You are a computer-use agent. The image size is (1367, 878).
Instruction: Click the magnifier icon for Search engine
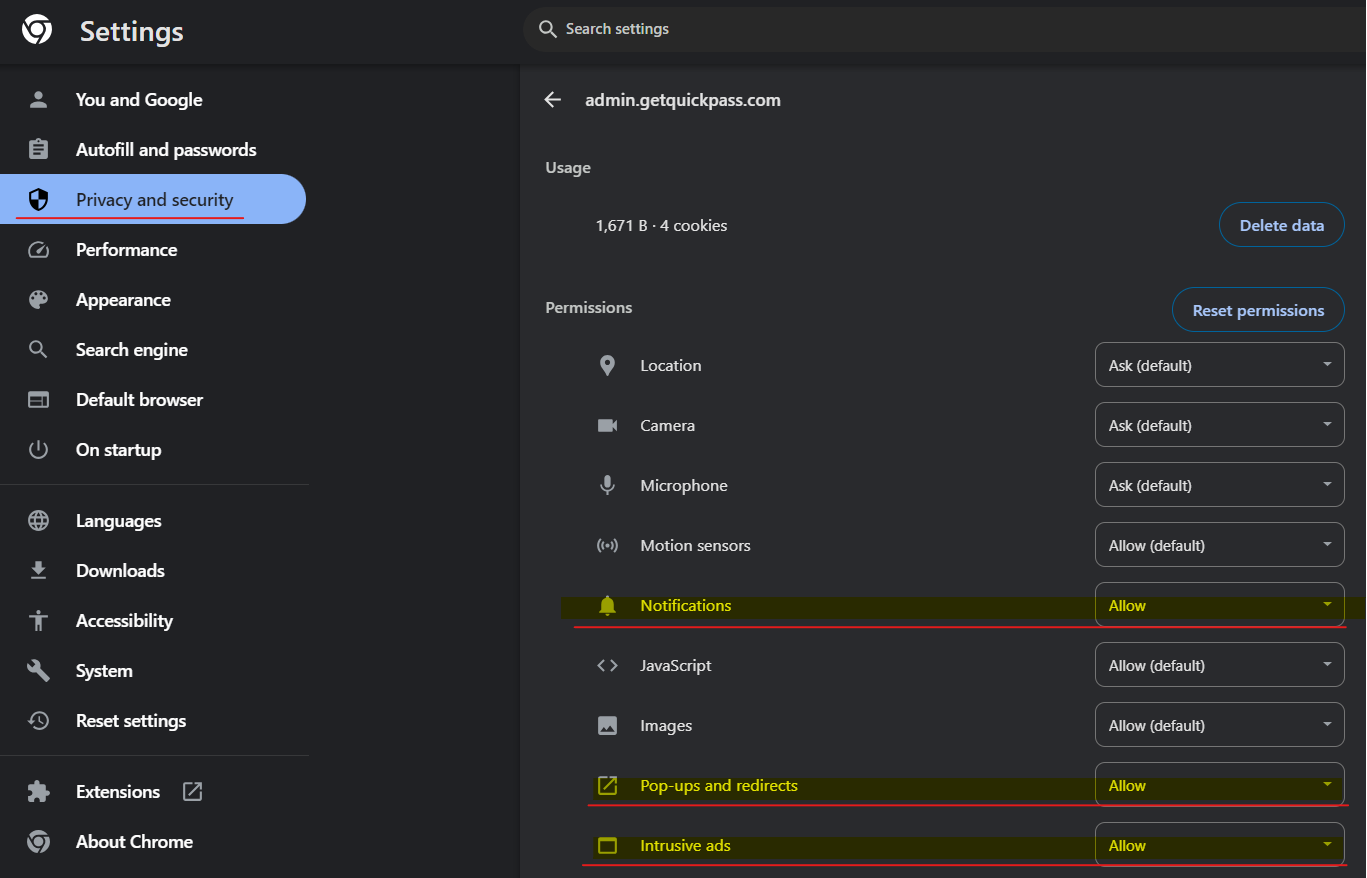coord(38,349)
